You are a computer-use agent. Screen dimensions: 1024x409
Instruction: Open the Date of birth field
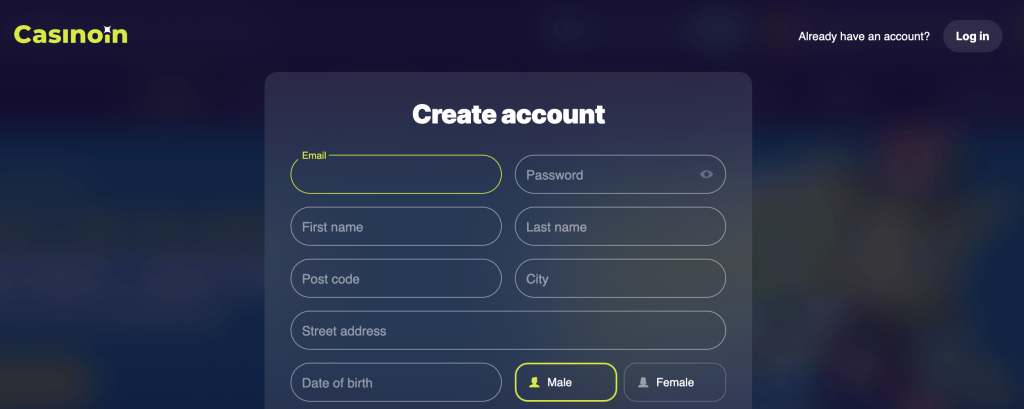click(396, 382)
